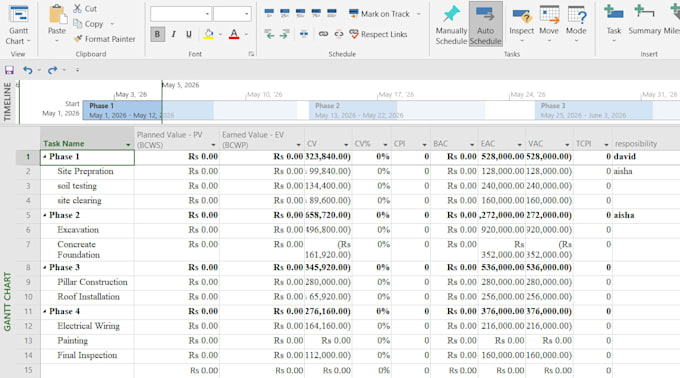This screenshot has height=378, width=680.
Task: Mark task 25% complete
Action: [284, 13]
